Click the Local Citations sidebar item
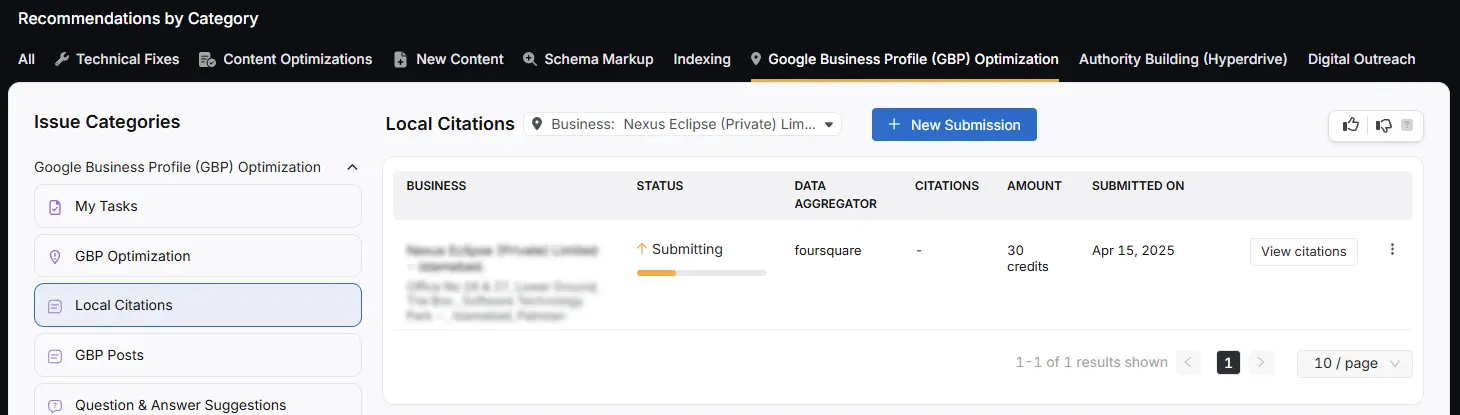1460x415 pixels. [198, 305]
